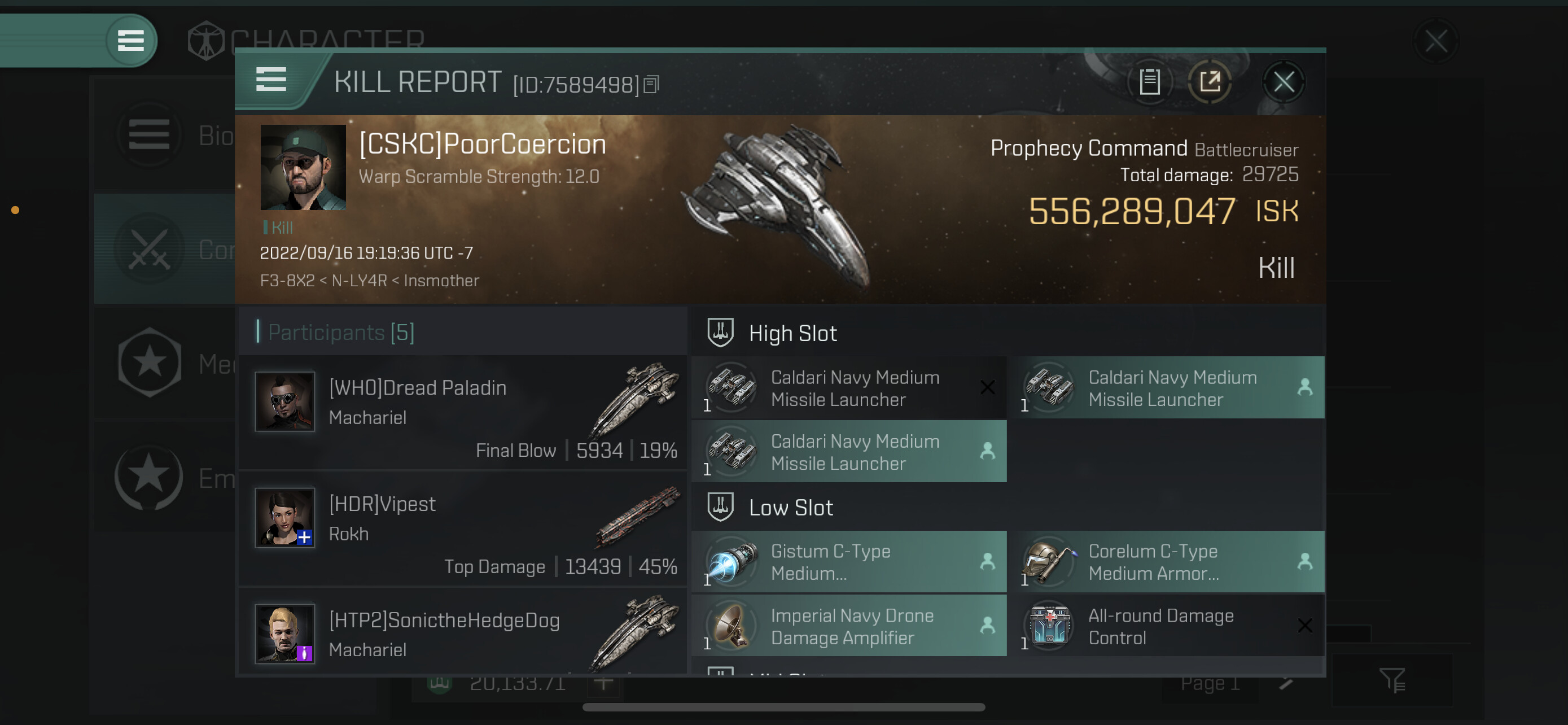
Task: Open the kill report hamburger menu
Action: tap(271, 80)
